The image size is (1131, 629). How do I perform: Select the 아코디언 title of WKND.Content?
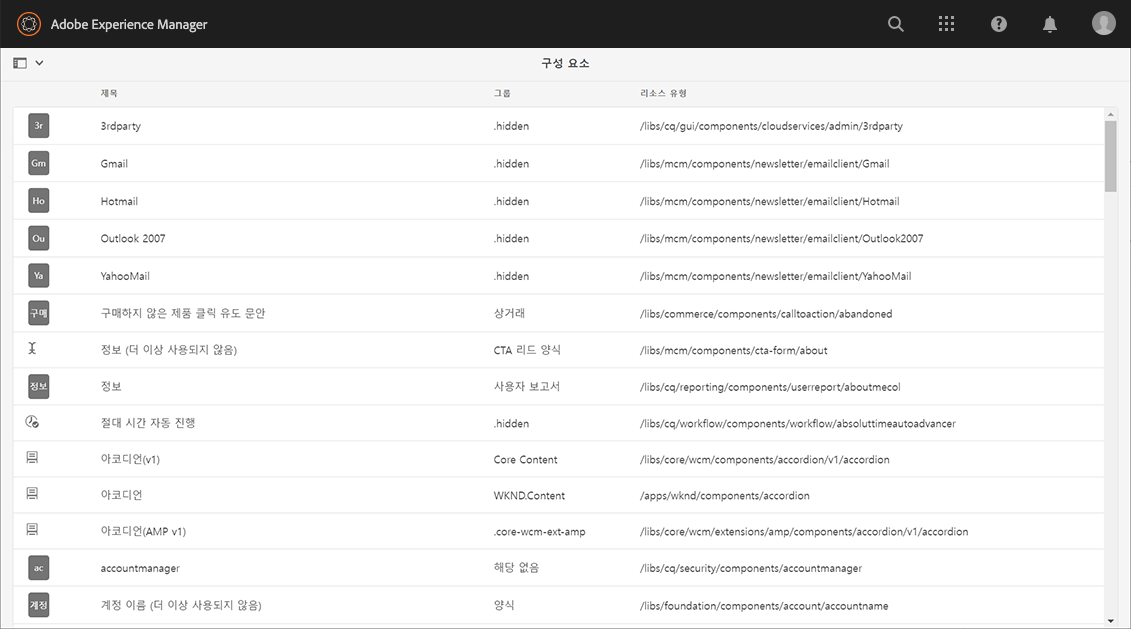click(x=121, y=495)
